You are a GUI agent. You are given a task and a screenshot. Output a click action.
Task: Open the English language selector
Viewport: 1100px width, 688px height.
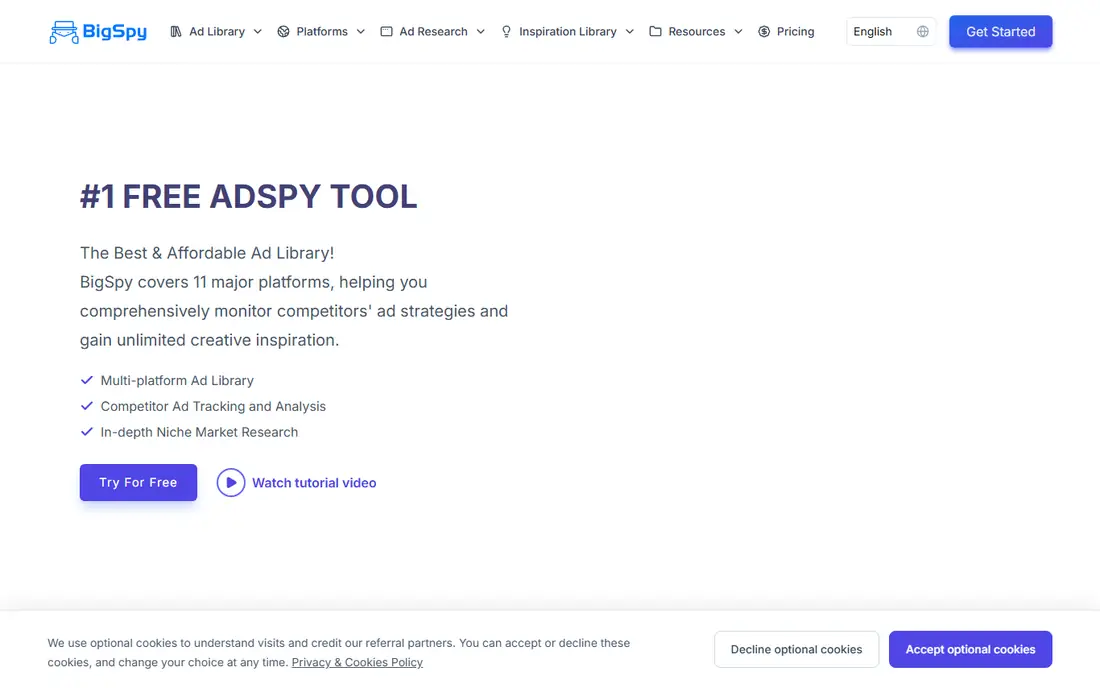(x=891, y=32)
